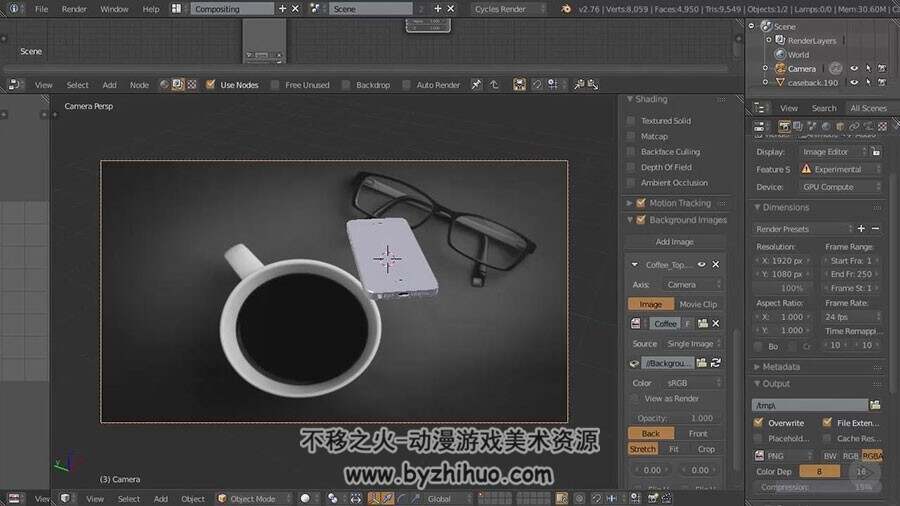Open the Window menu
The width and height of the screenshot is (900, 506).
pyautogui.click(x=114, y=9)
